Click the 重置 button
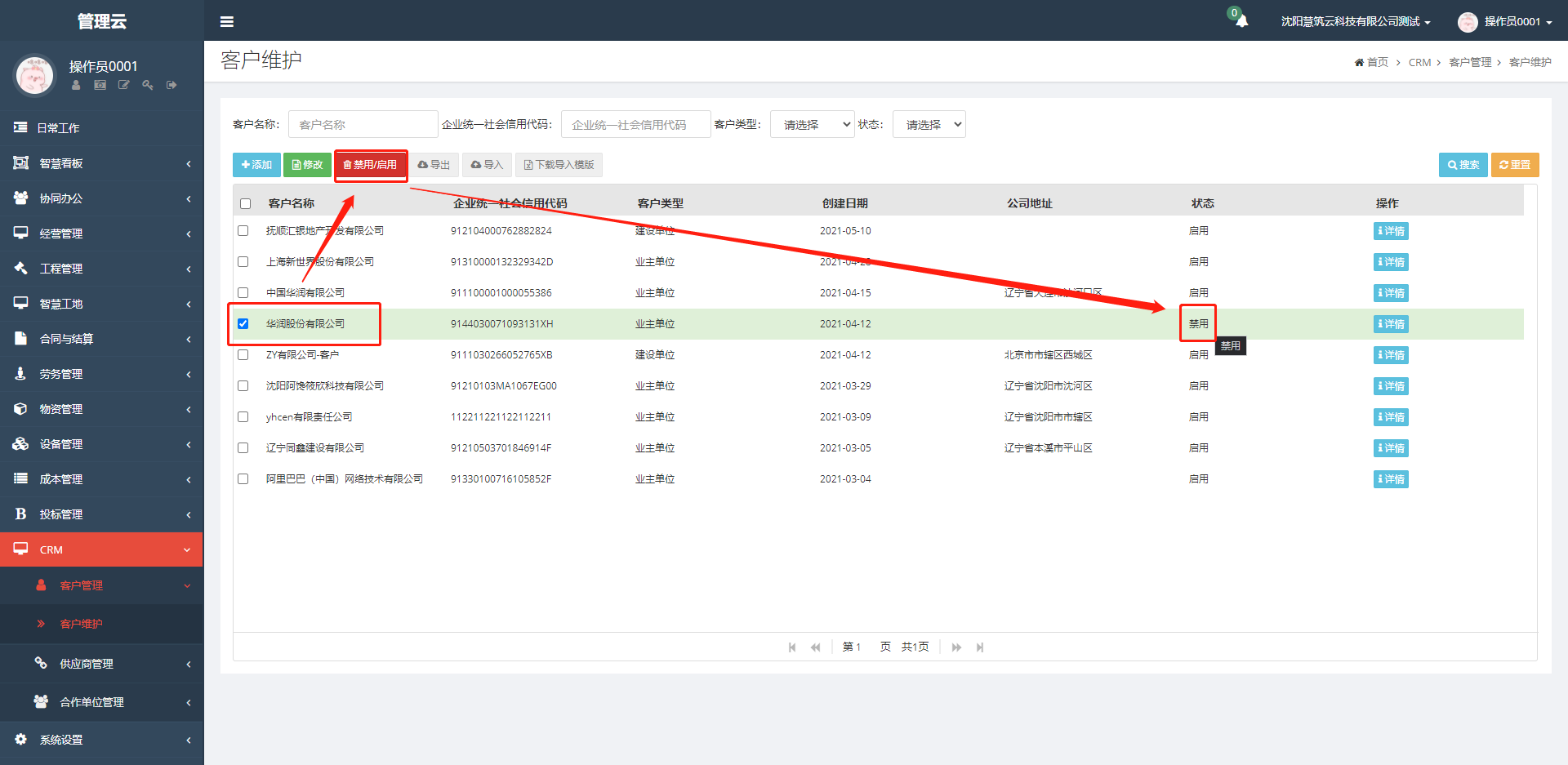The width and height of the screenshot is (1568, 765). click(1515, 165)
